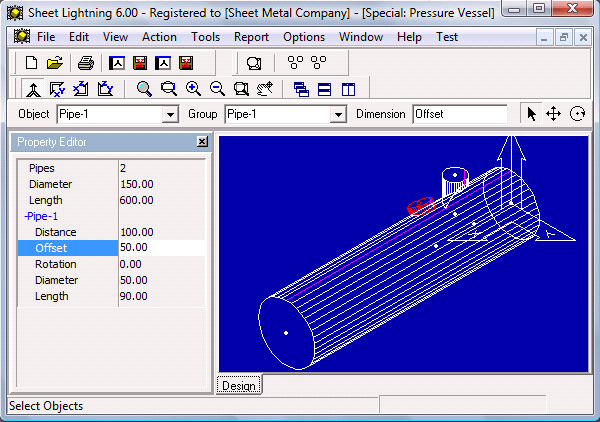The width and height of the screenshot is (600, 422).
Task: Click the Zoom Out magnifier icon
Action: (x=217, y=89)
